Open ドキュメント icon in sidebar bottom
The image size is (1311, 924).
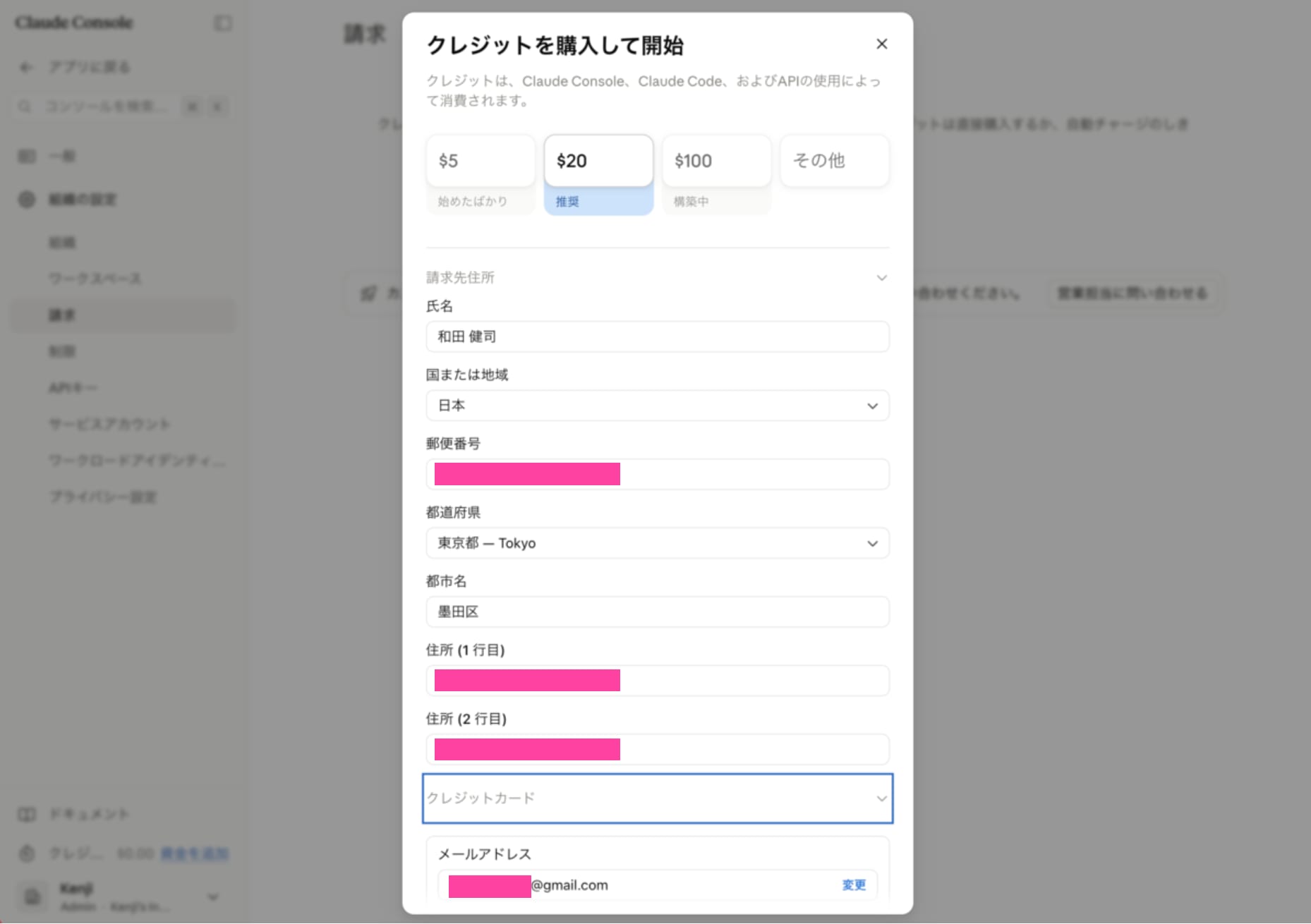click(x=27, y=815)
